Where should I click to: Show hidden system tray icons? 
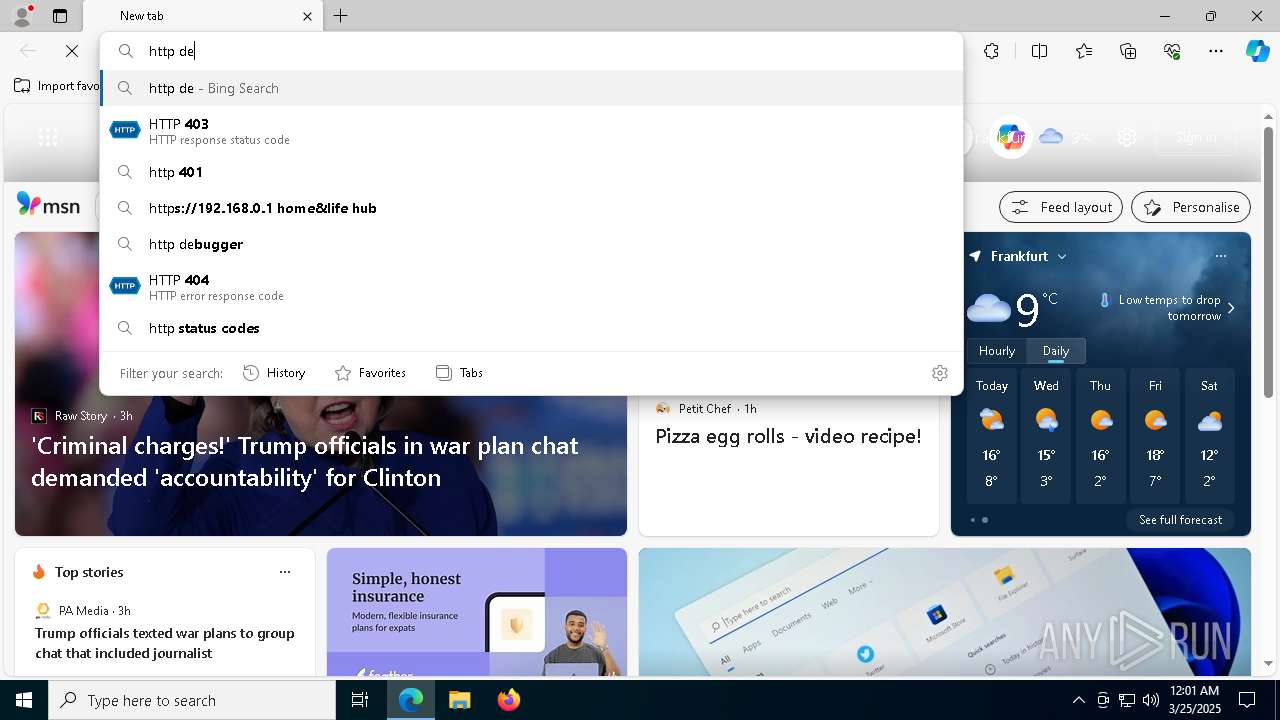(x=1078, y=700)
